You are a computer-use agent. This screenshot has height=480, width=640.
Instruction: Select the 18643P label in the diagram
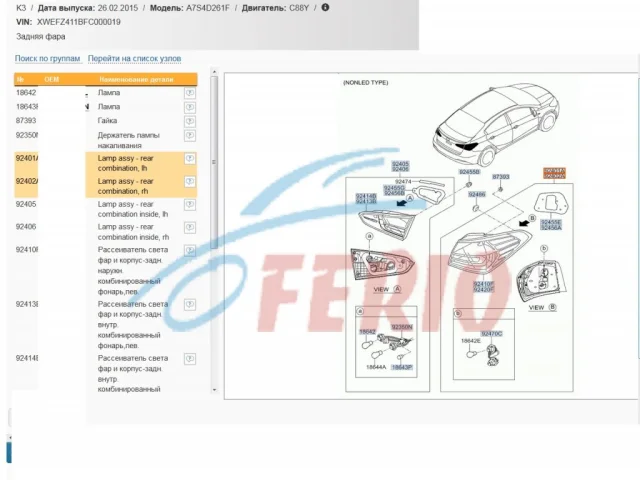point(401,367)
